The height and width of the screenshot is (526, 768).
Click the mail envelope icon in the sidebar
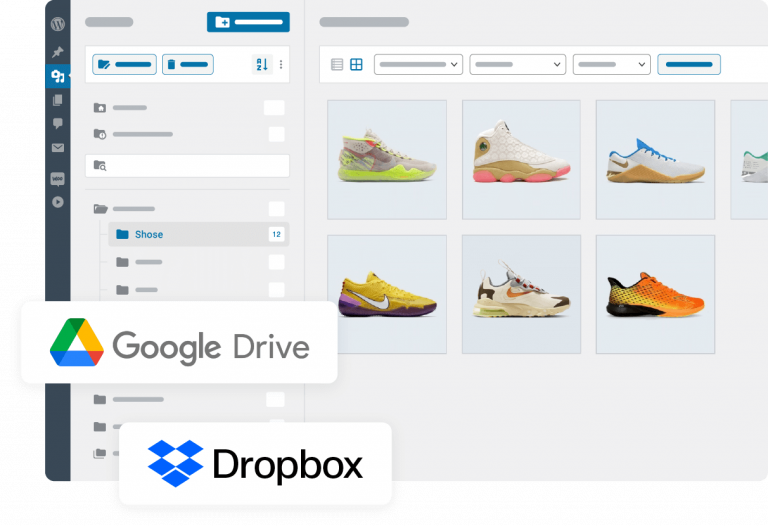(x=58, y=147)
